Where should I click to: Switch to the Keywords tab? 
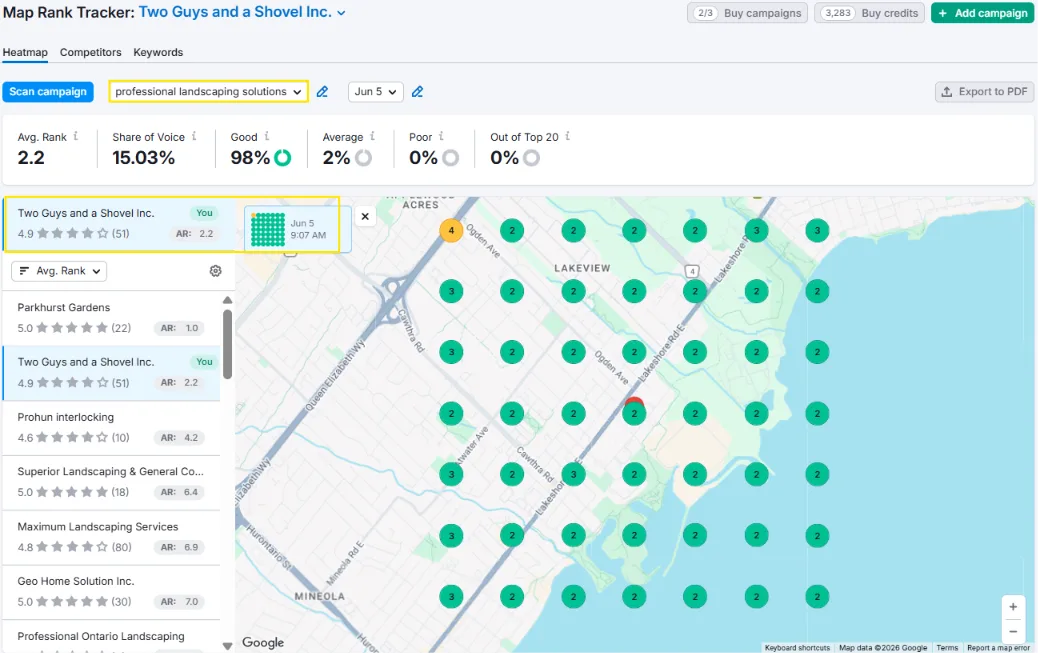coord(158,52)
